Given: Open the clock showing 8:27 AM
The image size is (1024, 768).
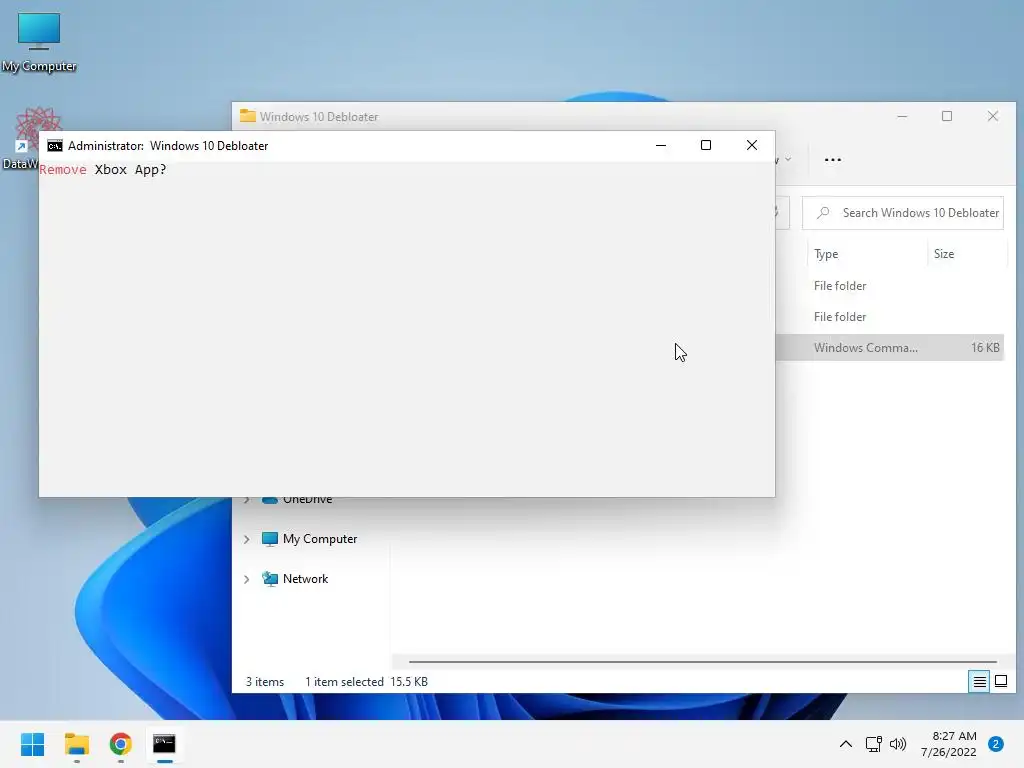Looking at the screenshot, I should 949,744.
